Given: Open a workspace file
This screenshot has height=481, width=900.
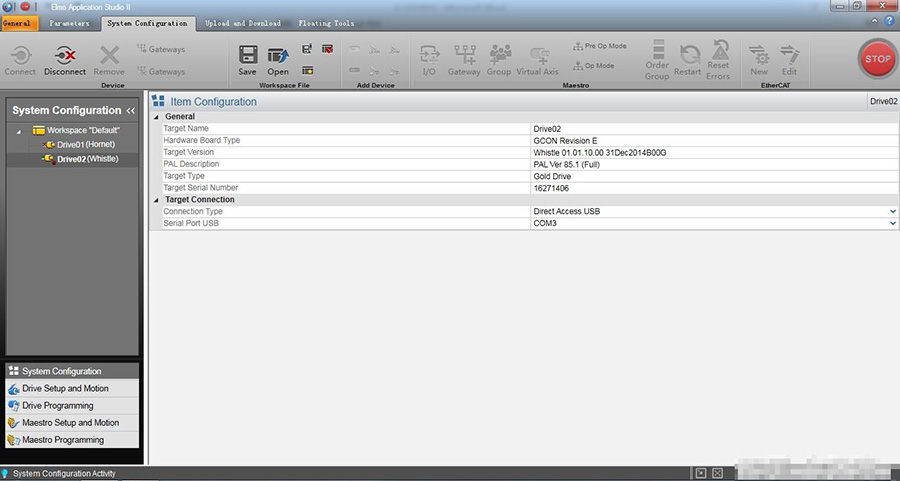Looking at the screenshot, I should pos(278,58).
